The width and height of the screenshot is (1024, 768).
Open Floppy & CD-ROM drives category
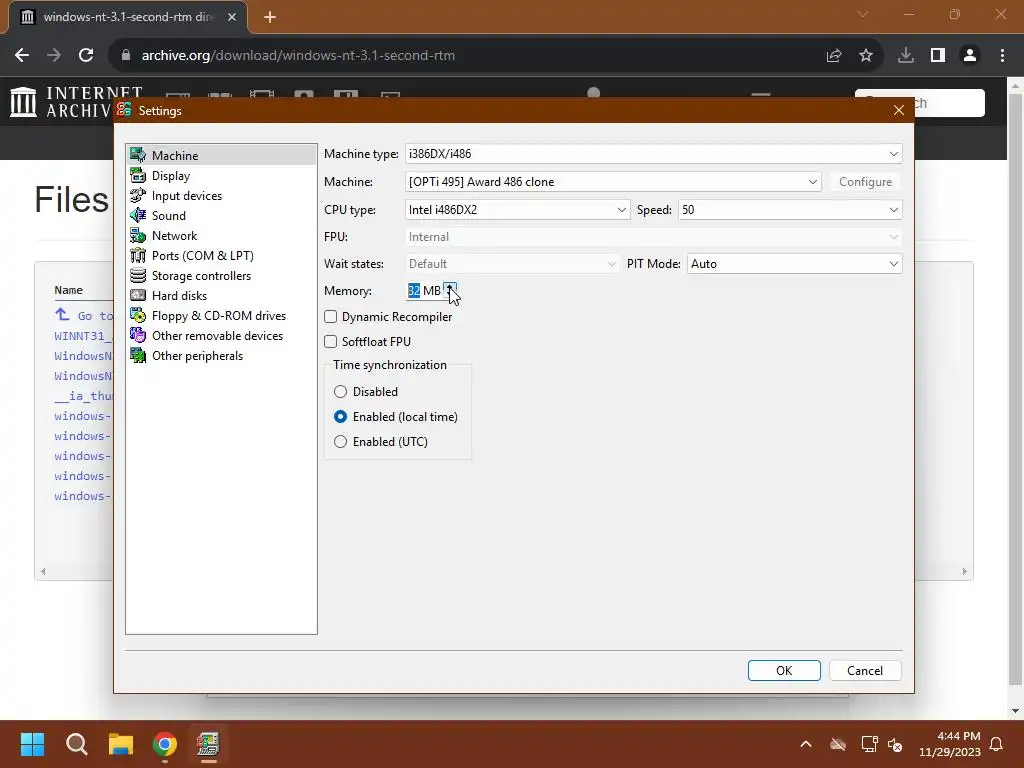[x=221, y=316]
